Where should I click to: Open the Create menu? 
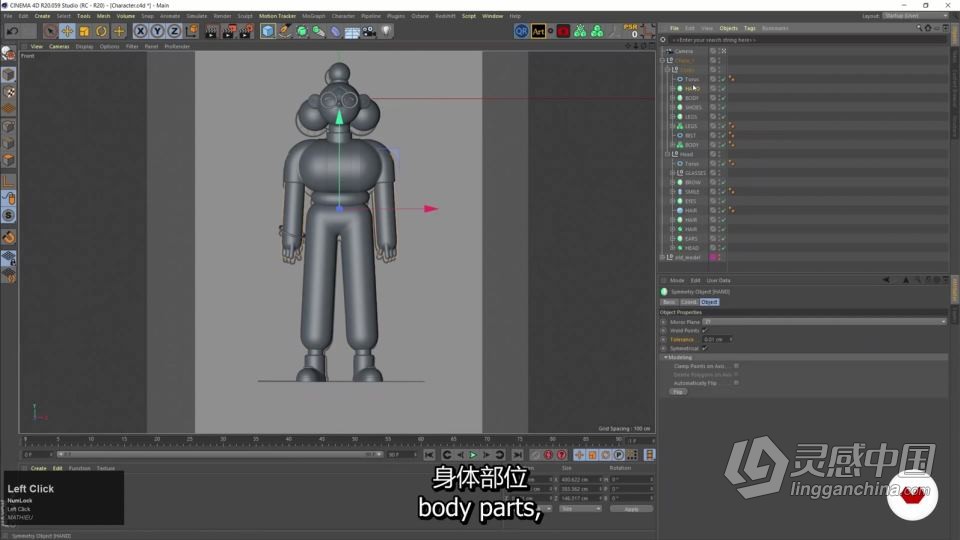(42, 16)
